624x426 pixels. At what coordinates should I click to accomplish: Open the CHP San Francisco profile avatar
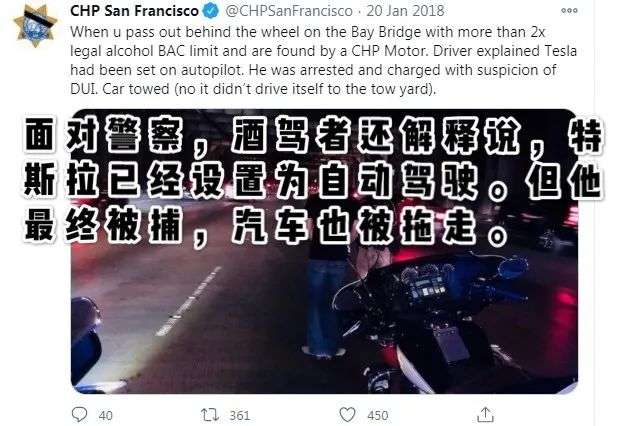35,25
